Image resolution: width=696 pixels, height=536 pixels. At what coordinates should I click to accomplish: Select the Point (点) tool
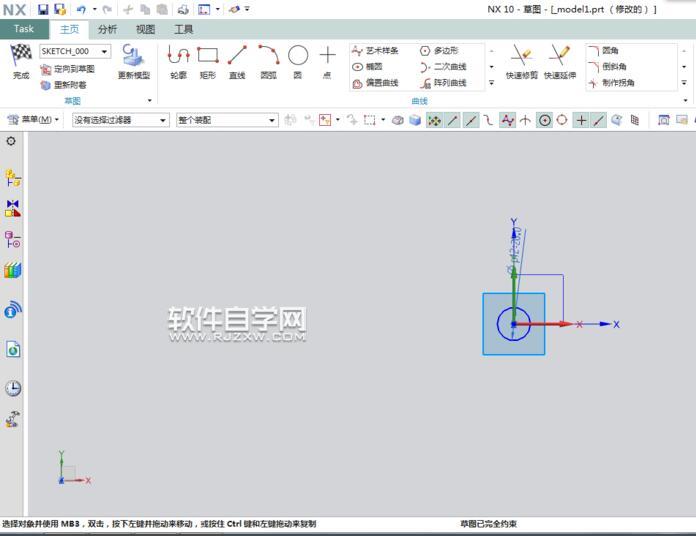point(327,62)
